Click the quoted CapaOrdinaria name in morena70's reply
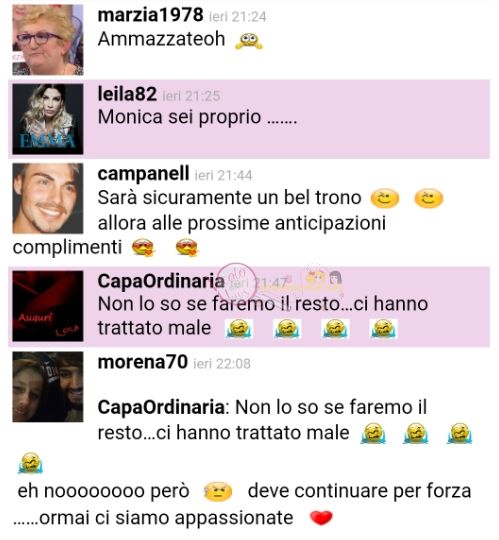The width and height of the screenshot is (499, 540). click(161, 407)
